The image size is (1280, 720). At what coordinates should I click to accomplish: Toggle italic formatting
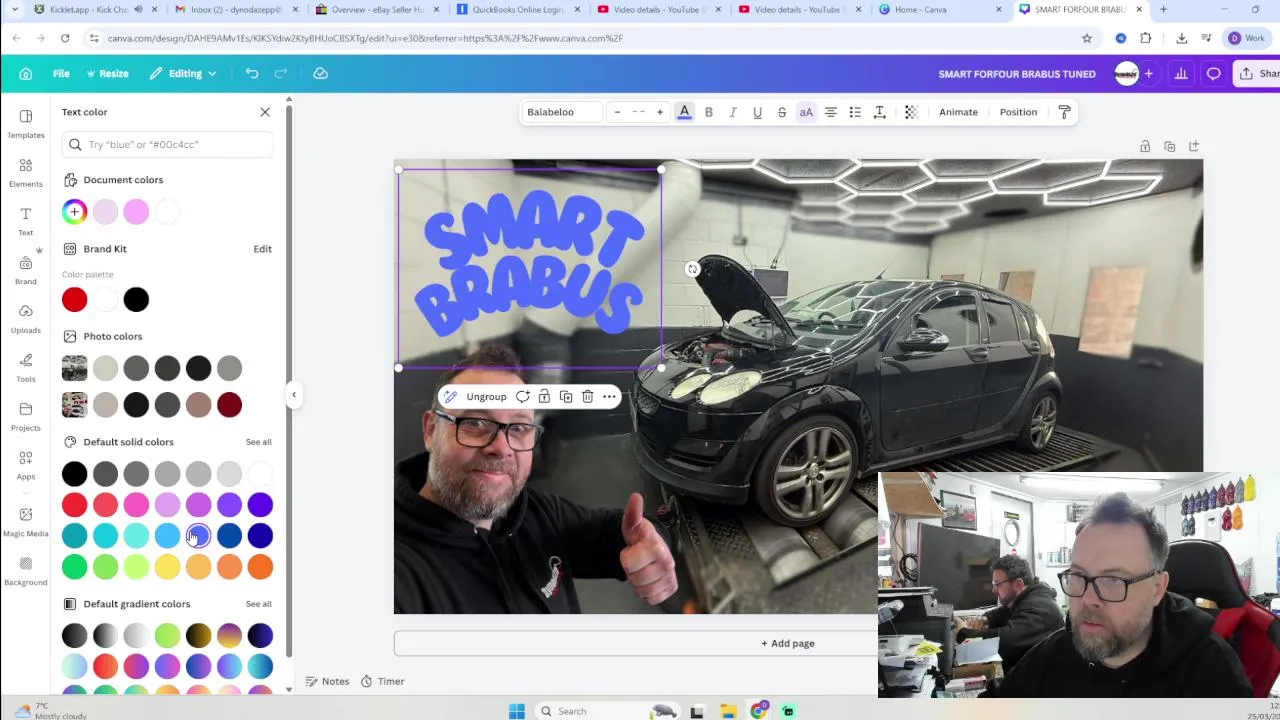click(x=733, y=112)
